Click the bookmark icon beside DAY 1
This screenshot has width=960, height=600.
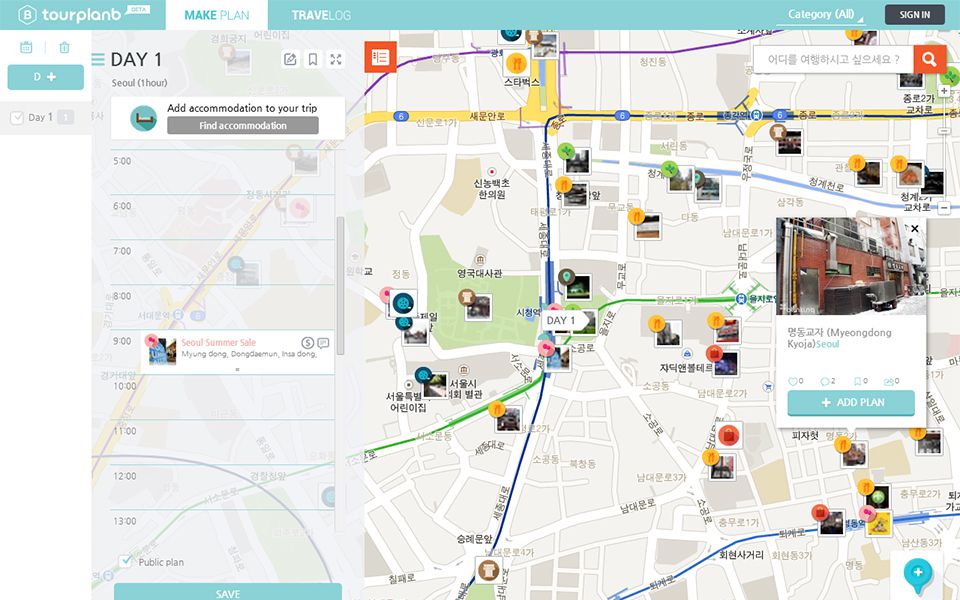tap(313, 60)
